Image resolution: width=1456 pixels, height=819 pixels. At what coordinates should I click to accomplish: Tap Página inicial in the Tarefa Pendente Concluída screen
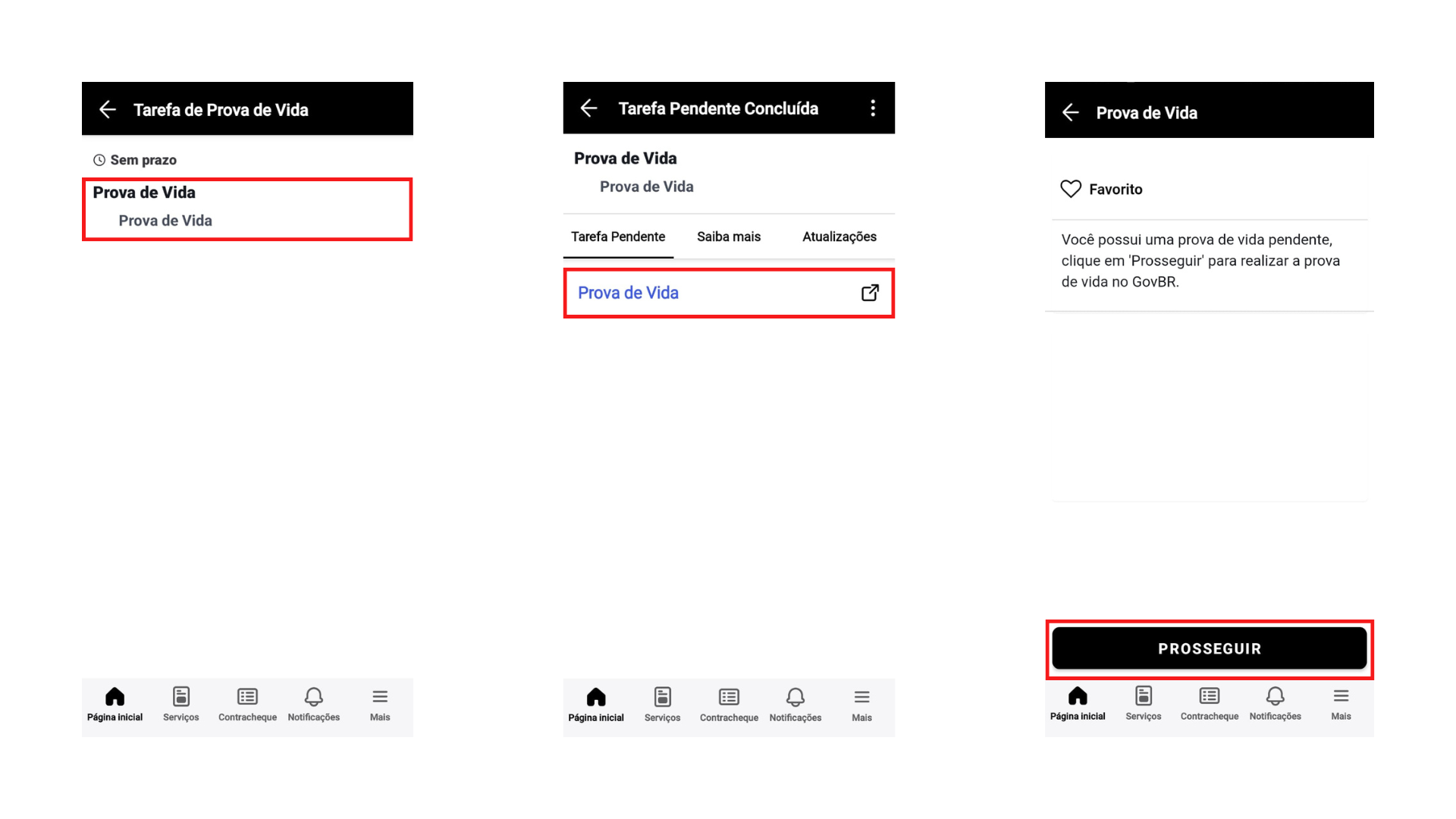596,704
